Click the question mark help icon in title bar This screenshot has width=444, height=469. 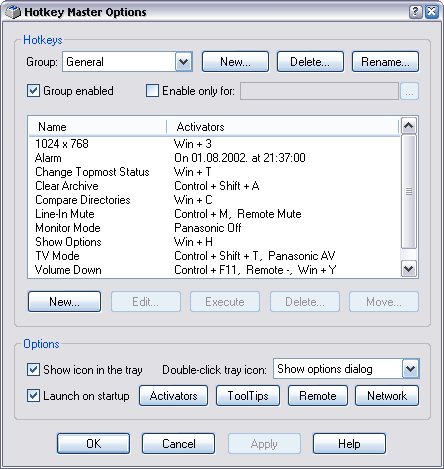[416, 12]
